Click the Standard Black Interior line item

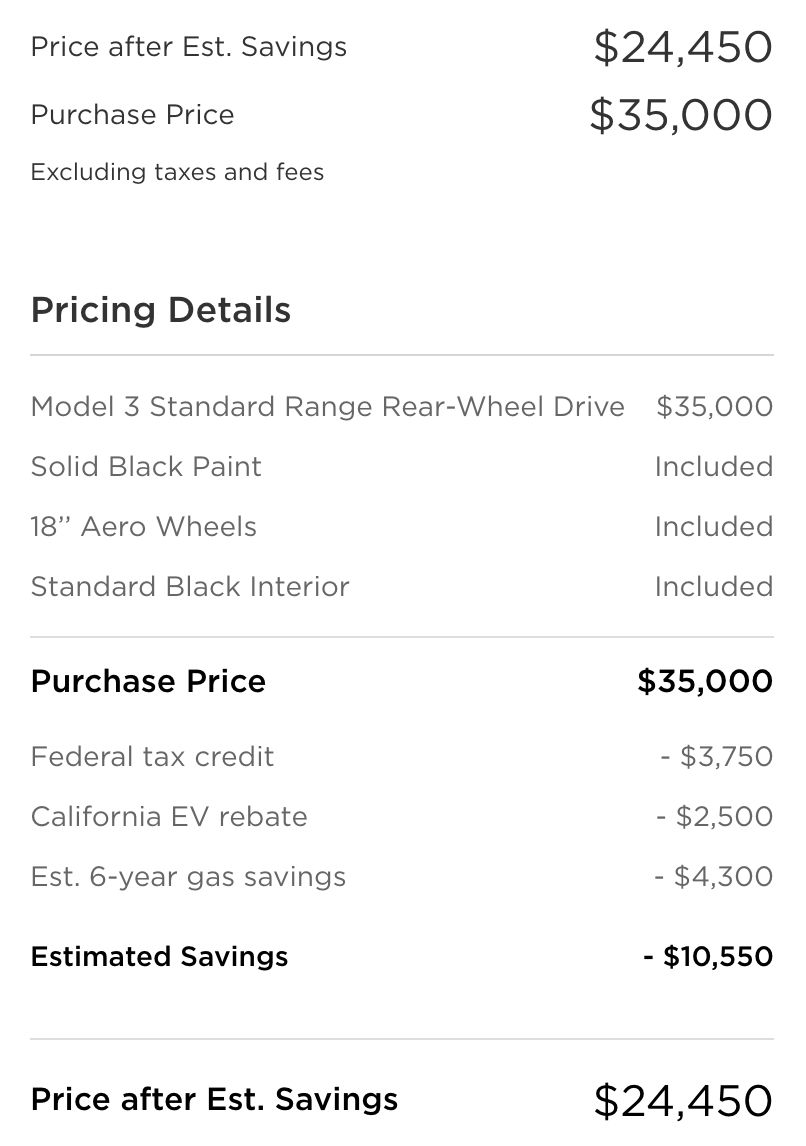[x=402, y=586]
